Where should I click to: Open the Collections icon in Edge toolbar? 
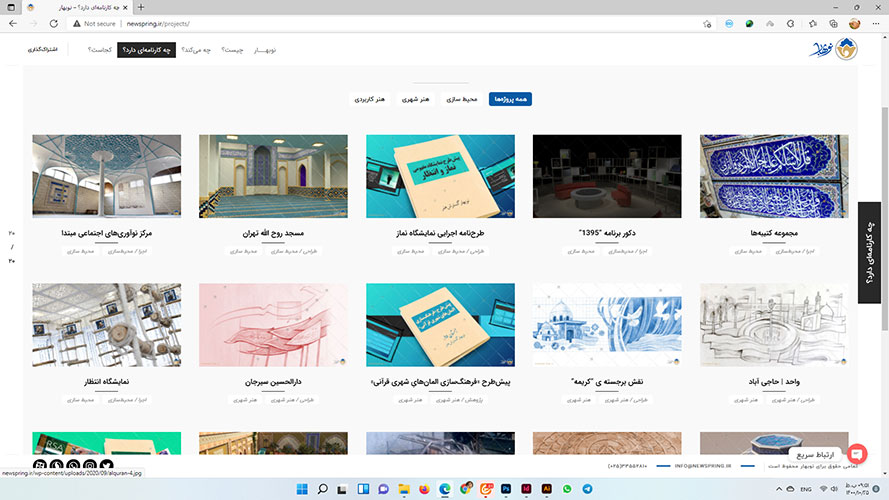tap(833, 24)
